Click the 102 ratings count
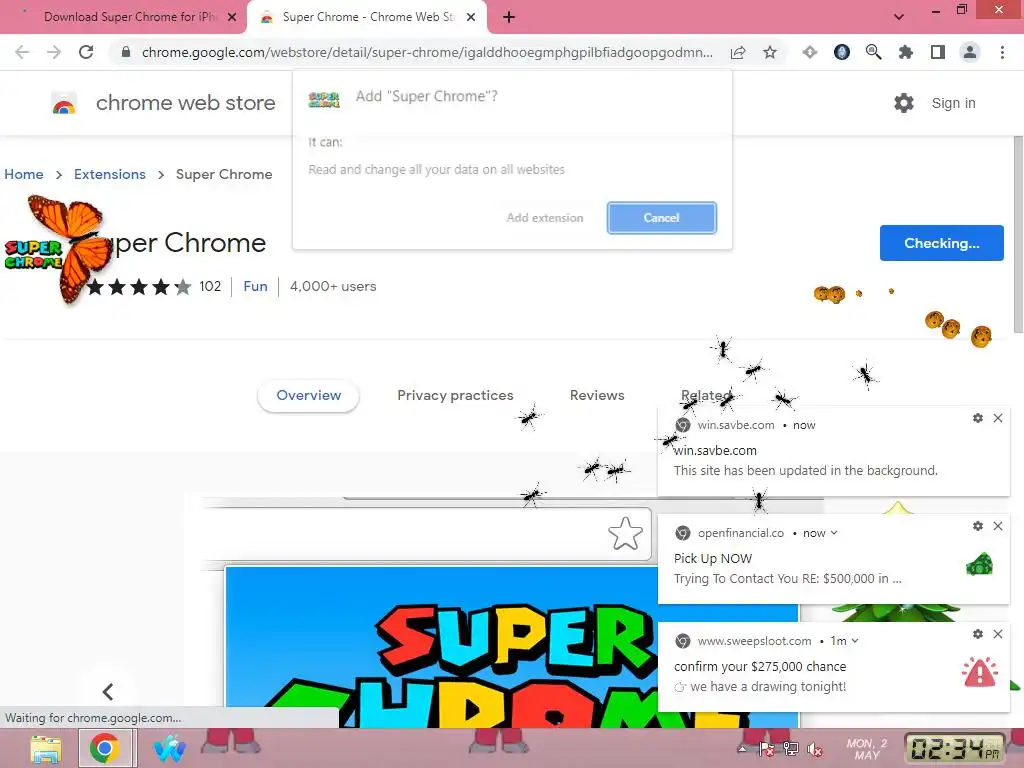 pyautogui.click(x=210, y=286)
